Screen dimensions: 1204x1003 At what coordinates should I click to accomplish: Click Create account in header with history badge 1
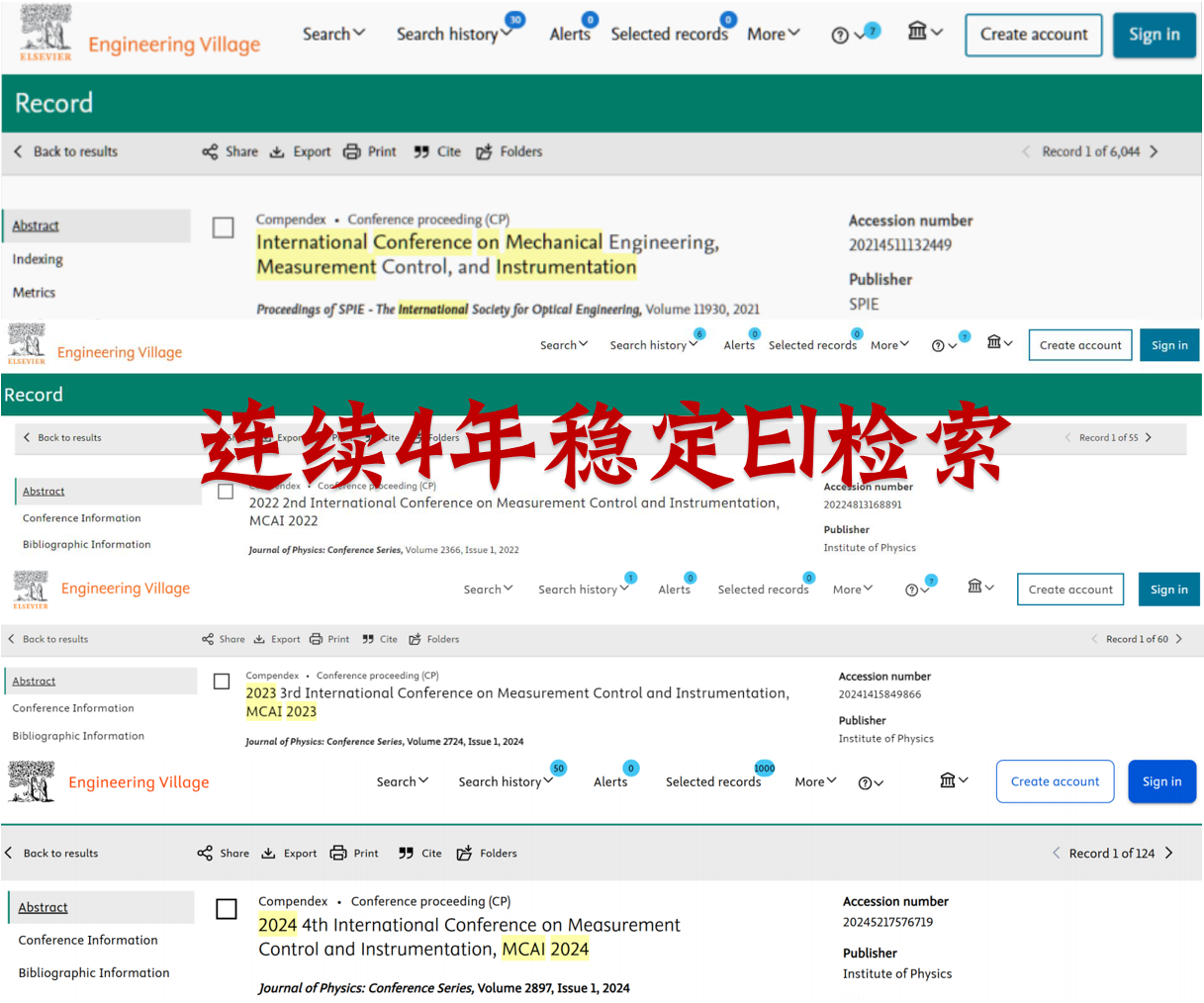[1070, 590]
